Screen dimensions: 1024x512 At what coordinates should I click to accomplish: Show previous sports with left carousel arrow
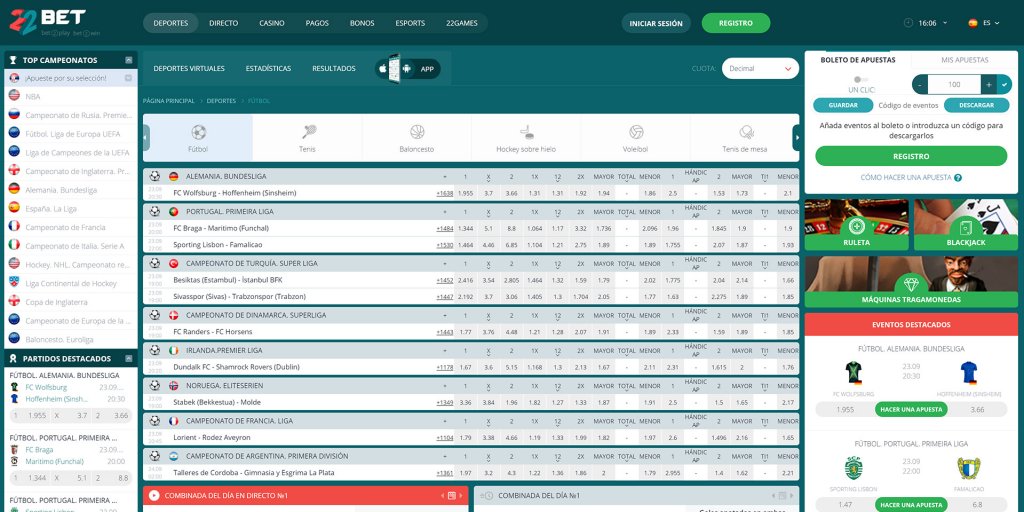pos(146,138)
